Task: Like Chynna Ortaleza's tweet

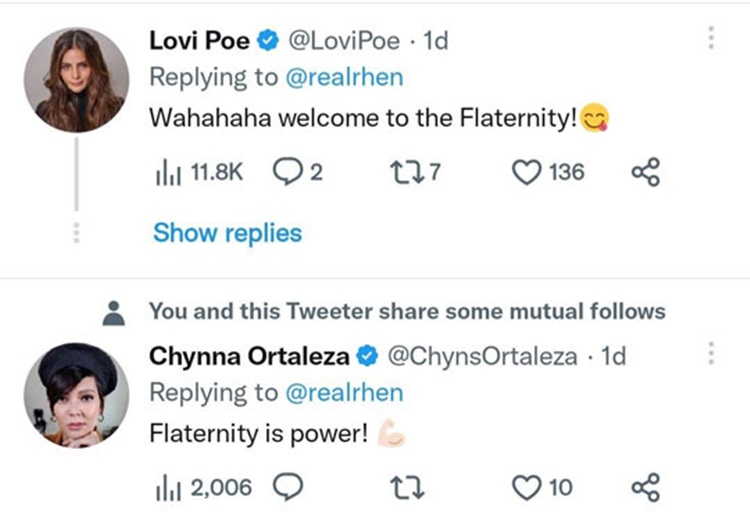Action: coord(542,487)
